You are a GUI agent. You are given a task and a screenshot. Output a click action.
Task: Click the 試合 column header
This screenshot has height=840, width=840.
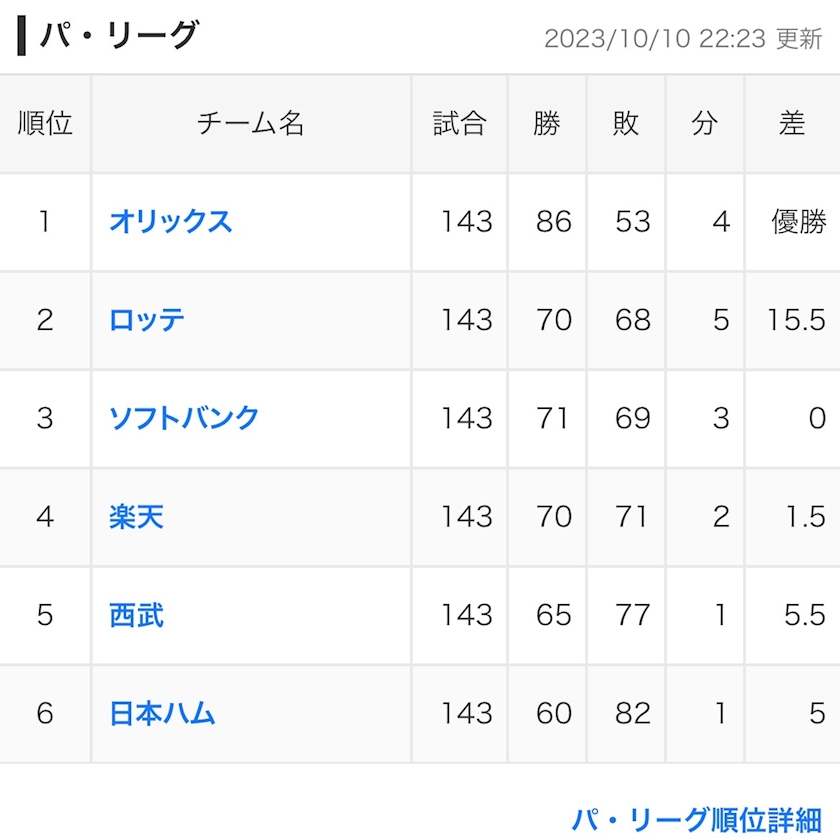tap(460, 124)
